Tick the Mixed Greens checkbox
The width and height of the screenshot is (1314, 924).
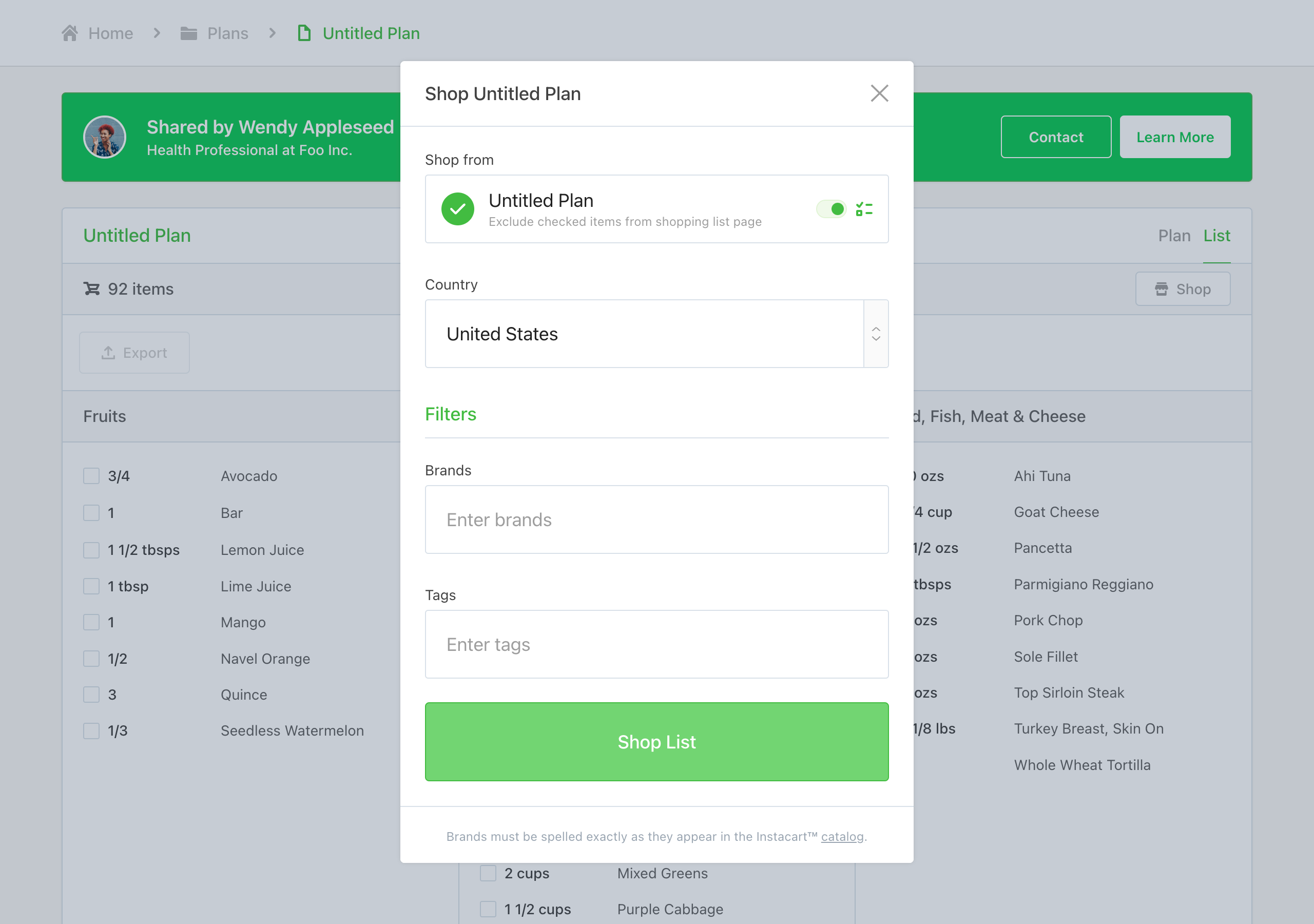tap(488, 873)
